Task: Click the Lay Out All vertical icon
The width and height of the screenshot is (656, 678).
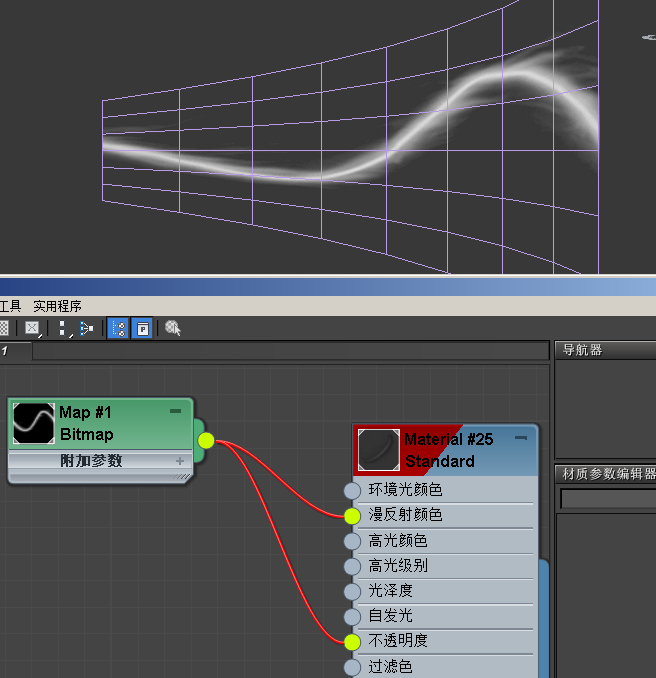Action: click(63, 329)
